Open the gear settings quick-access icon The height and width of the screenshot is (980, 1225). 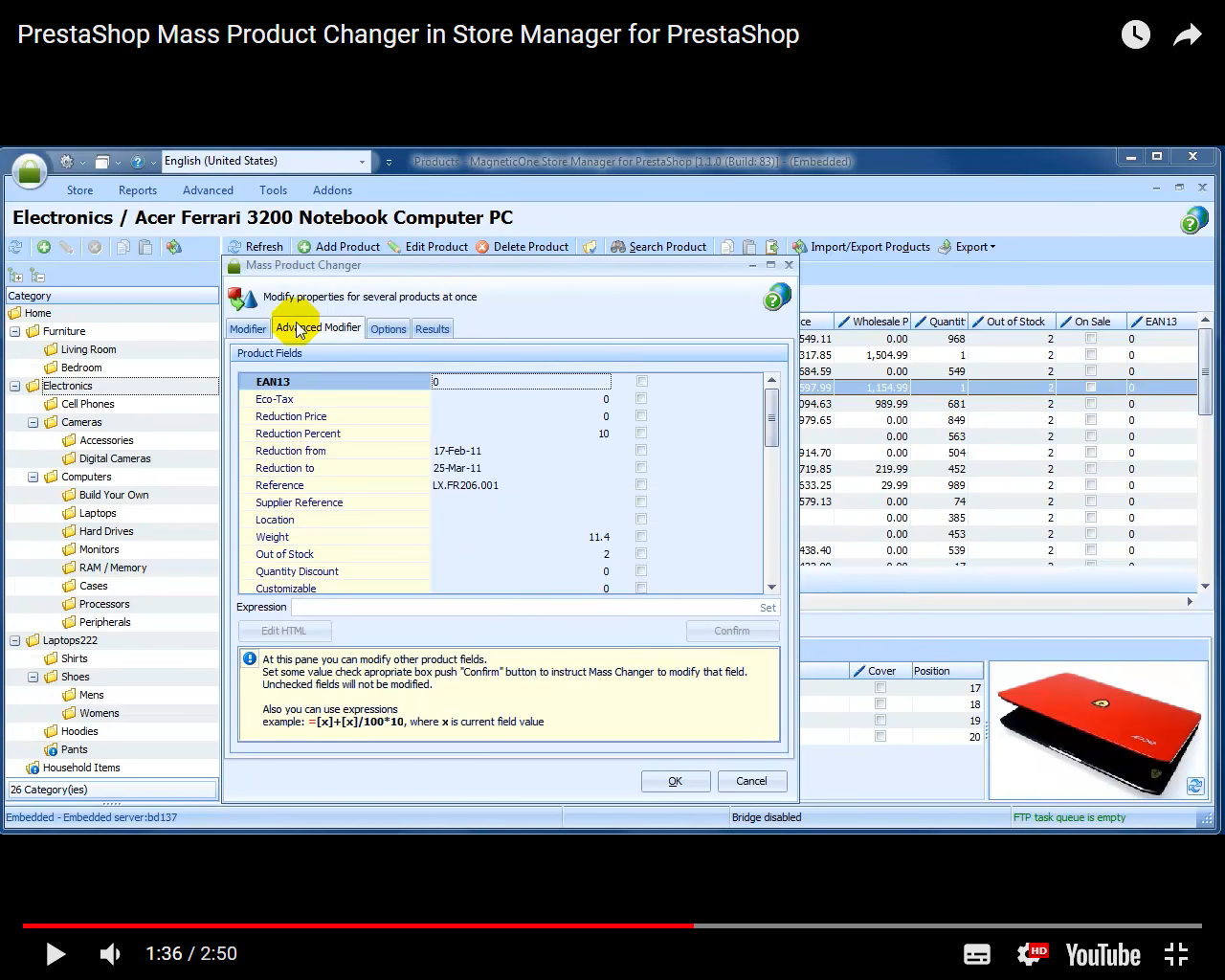click(67, 162)
